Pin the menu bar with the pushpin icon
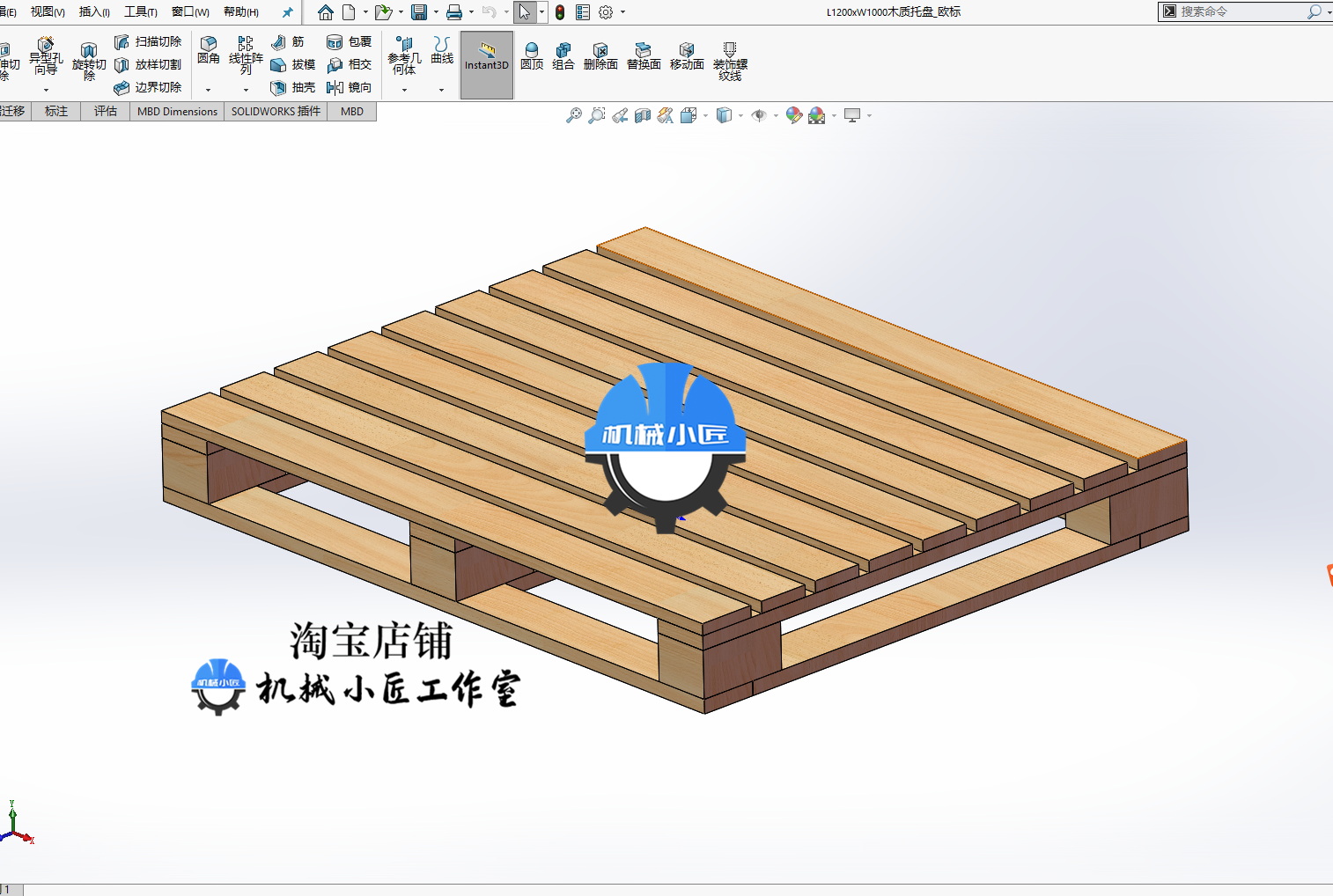1333x896 pixels. click(287, 12)
